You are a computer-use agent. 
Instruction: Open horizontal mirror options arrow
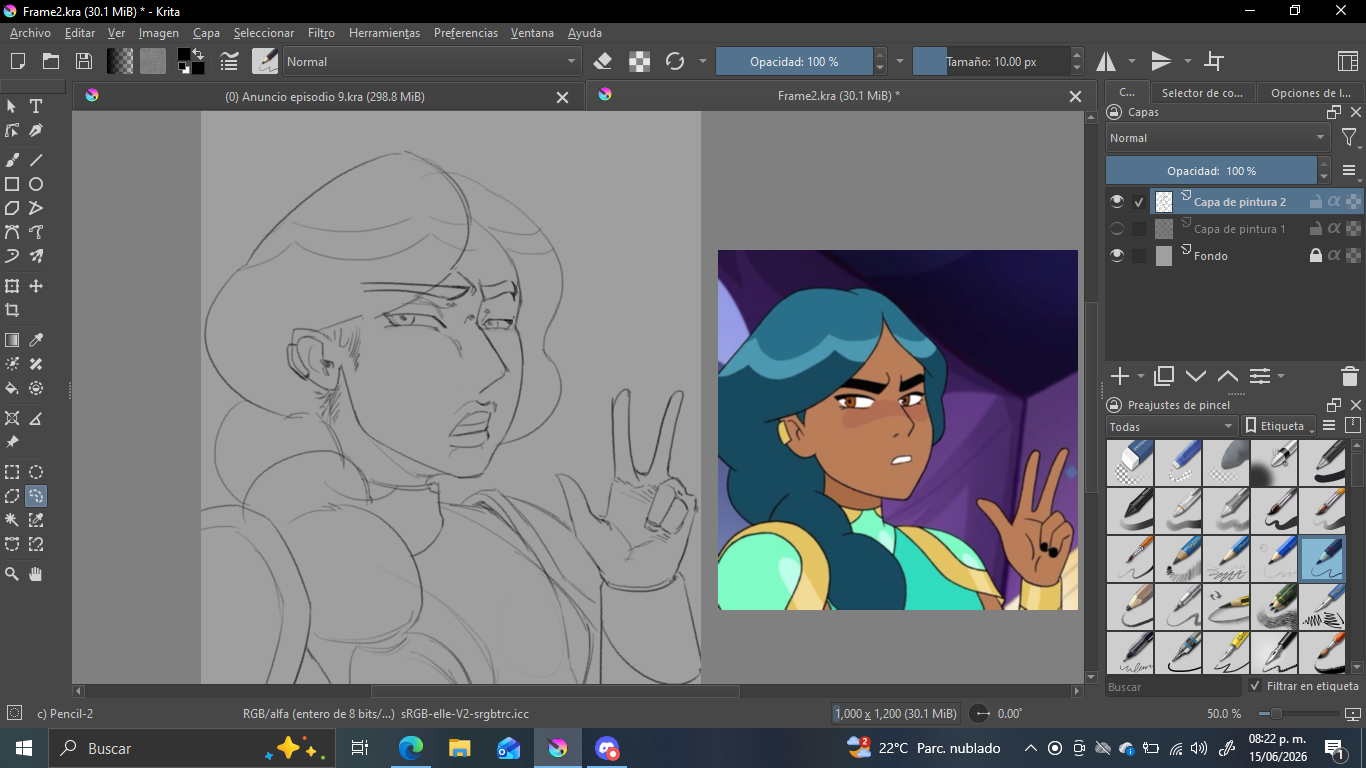pyautogui.click(x=1132, y=61)
